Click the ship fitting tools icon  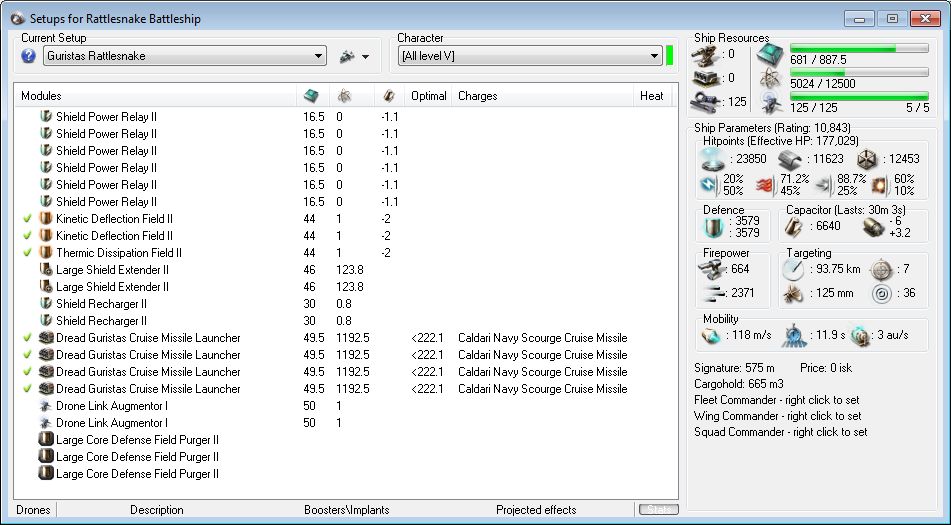click(x=348, y=56)
